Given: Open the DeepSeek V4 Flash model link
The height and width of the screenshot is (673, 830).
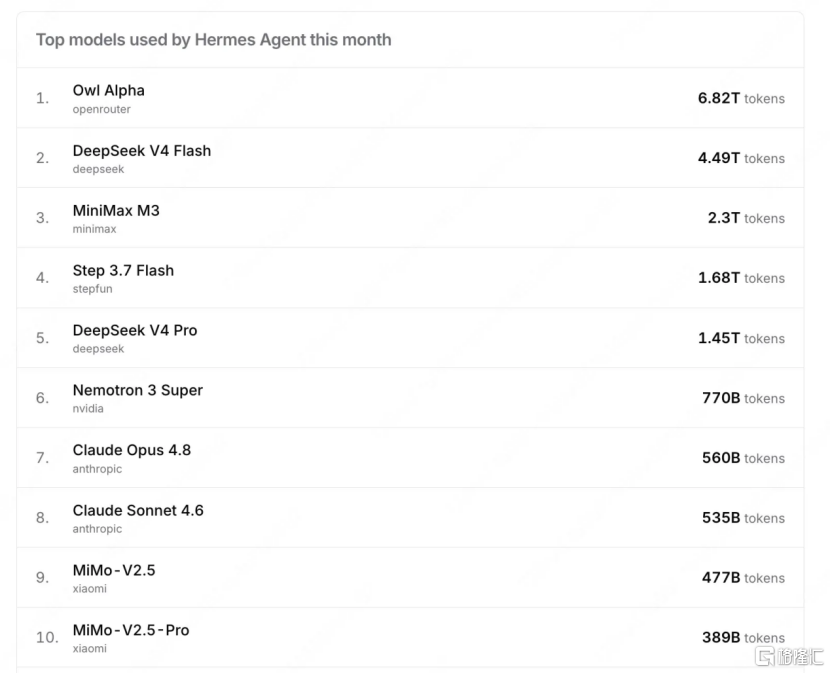Looking at the screenshot, I should (x=142, y=151).
